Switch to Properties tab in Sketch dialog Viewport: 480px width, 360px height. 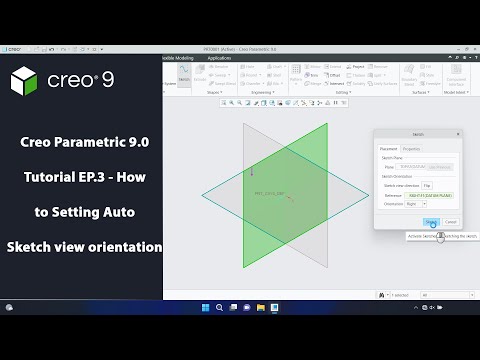point(411,149)
